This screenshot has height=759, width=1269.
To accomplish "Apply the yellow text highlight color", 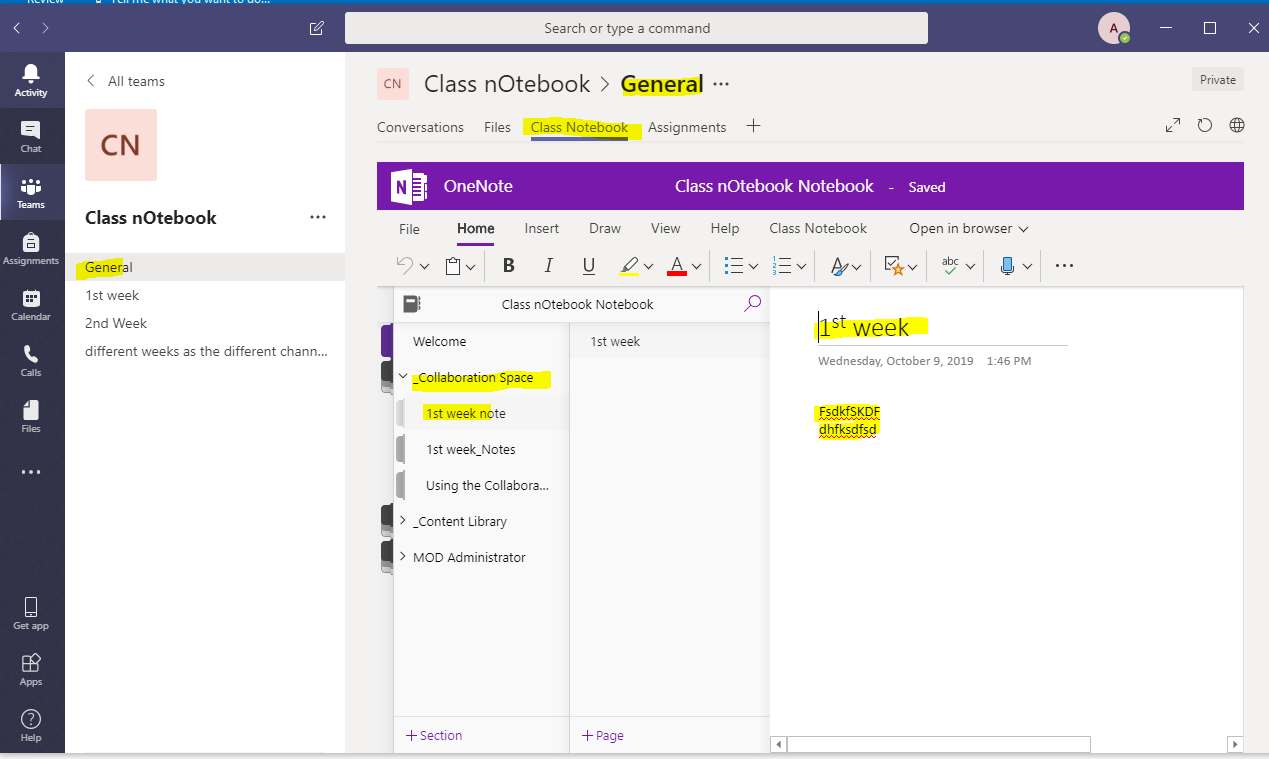I will (628, 266).
